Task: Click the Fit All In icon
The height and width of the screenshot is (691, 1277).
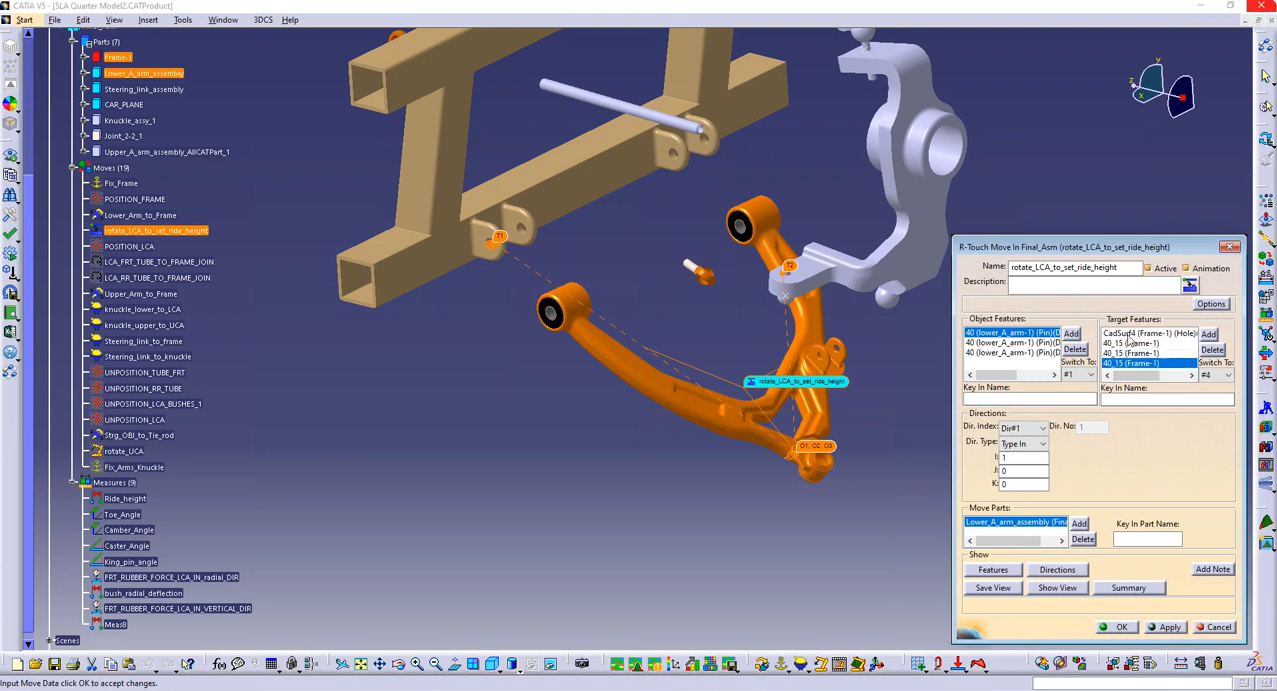Action: pyautogui.click(x=361, y=663)
